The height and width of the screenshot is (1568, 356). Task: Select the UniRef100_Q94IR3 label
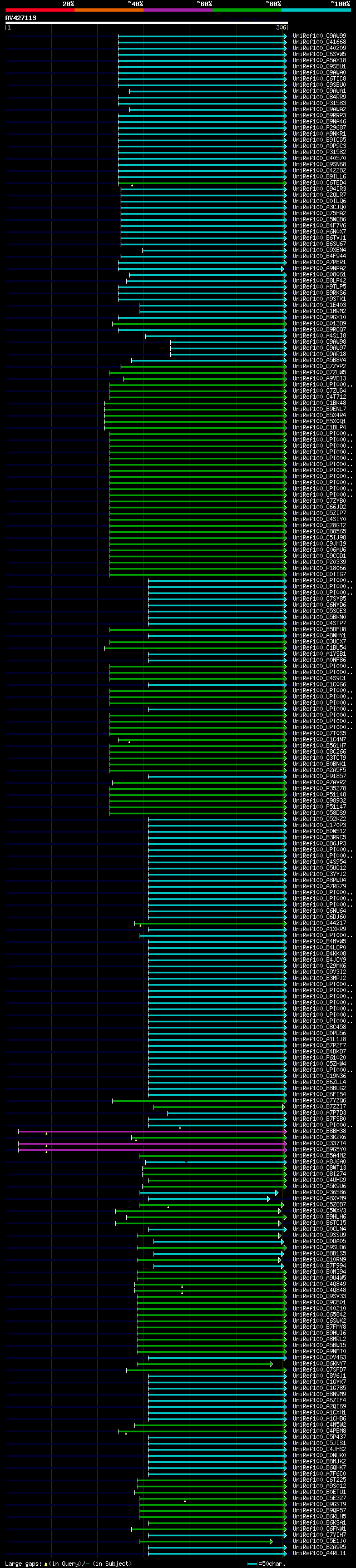click(319, 189)
